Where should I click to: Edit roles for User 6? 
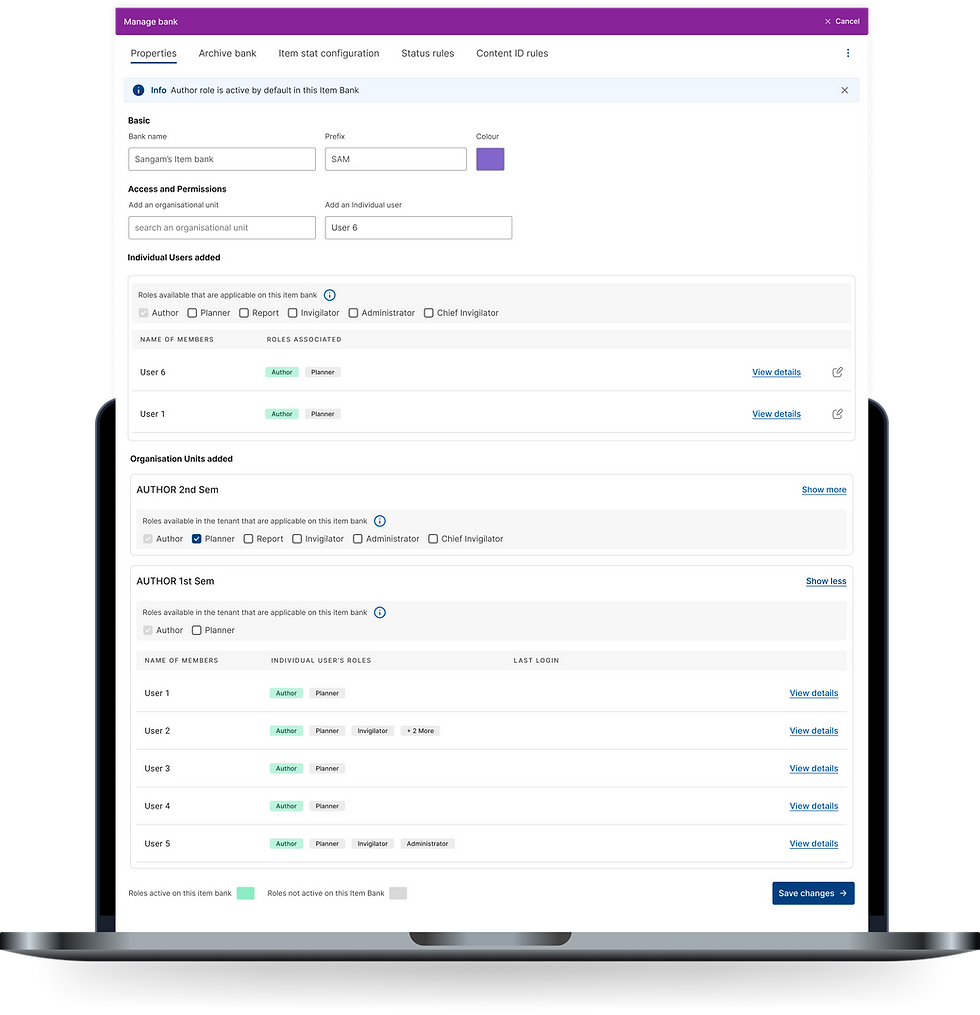tap(838, 372)
